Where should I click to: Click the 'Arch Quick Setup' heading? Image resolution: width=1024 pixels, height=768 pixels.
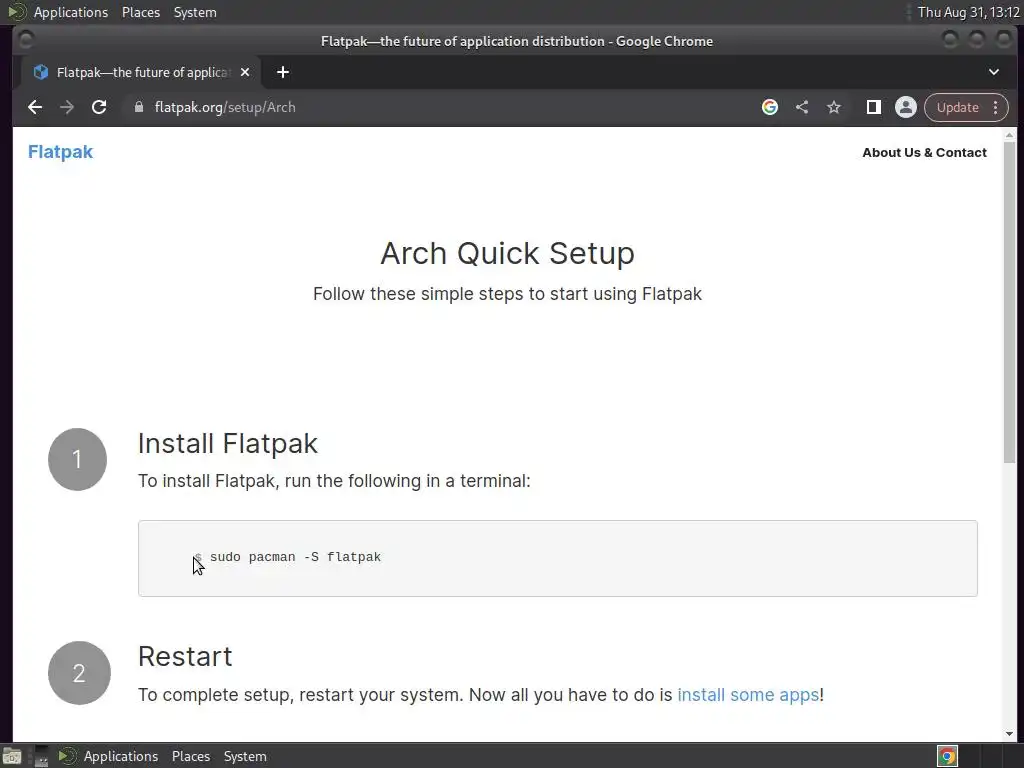click(507, 253)
